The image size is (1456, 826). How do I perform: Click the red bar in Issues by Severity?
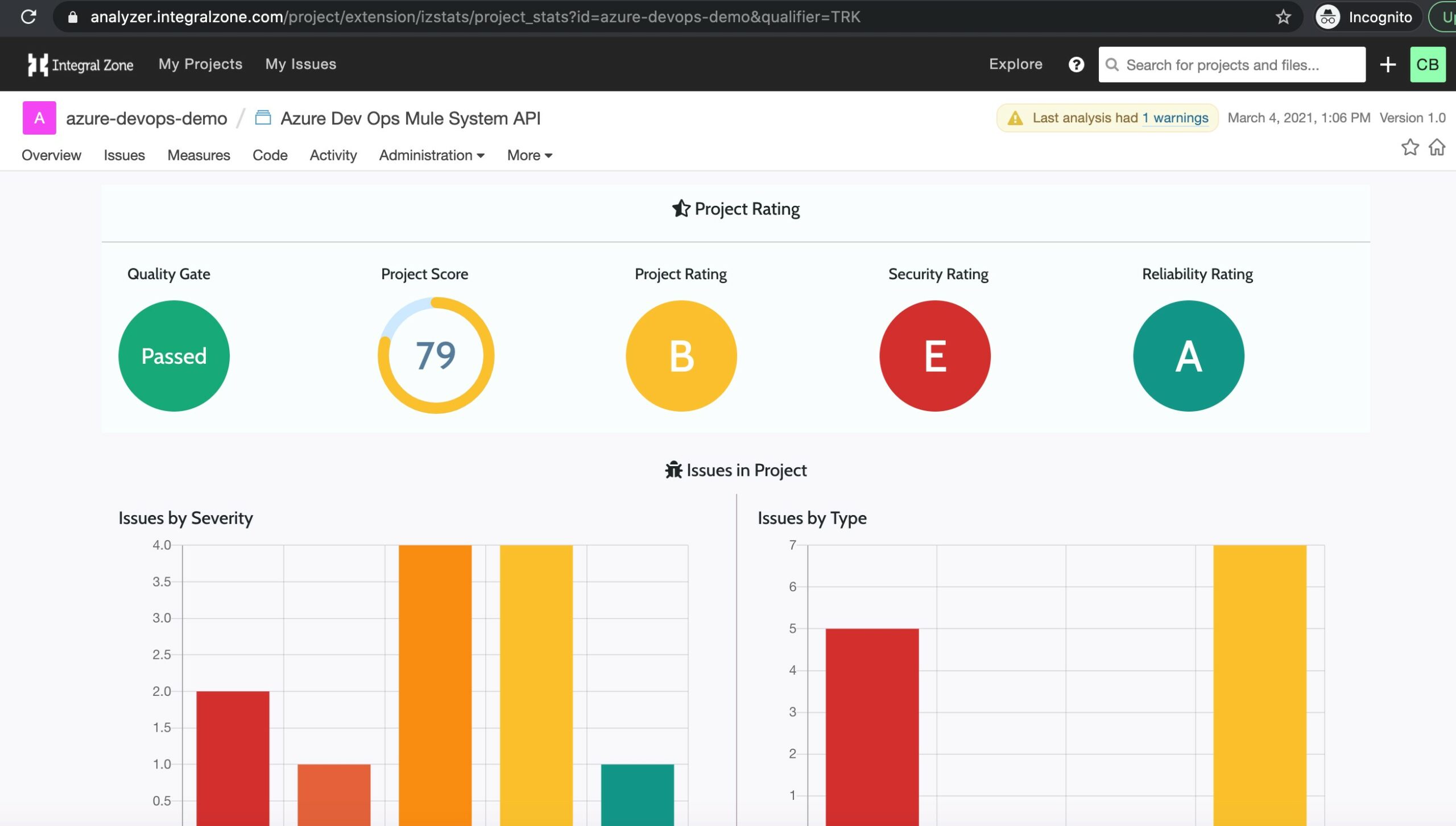[x=233, y=758]
